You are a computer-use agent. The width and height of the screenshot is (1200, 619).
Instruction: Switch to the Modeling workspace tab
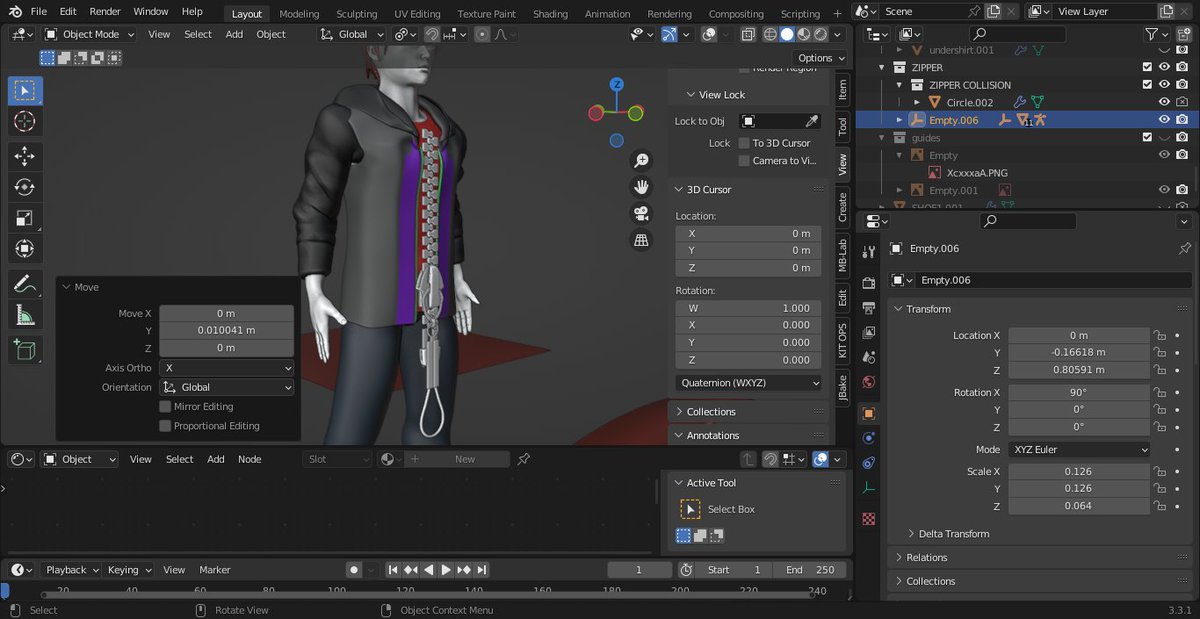click(x=299, y=14)
